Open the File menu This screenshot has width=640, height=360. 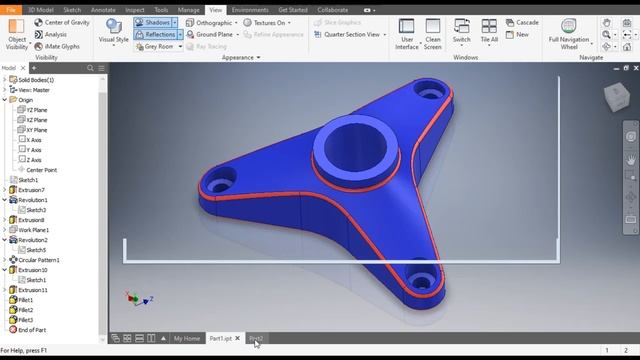click(x=11, y=10)
